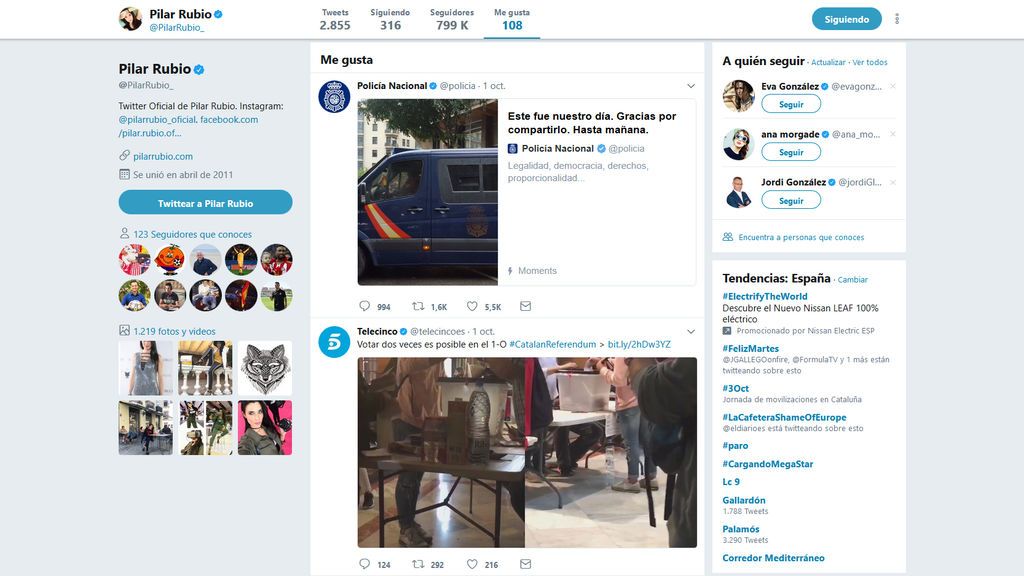Click the promoted icon under ElectrifyTheWorld
This screenshot has height=576, width=1024.
coord(727,330)
